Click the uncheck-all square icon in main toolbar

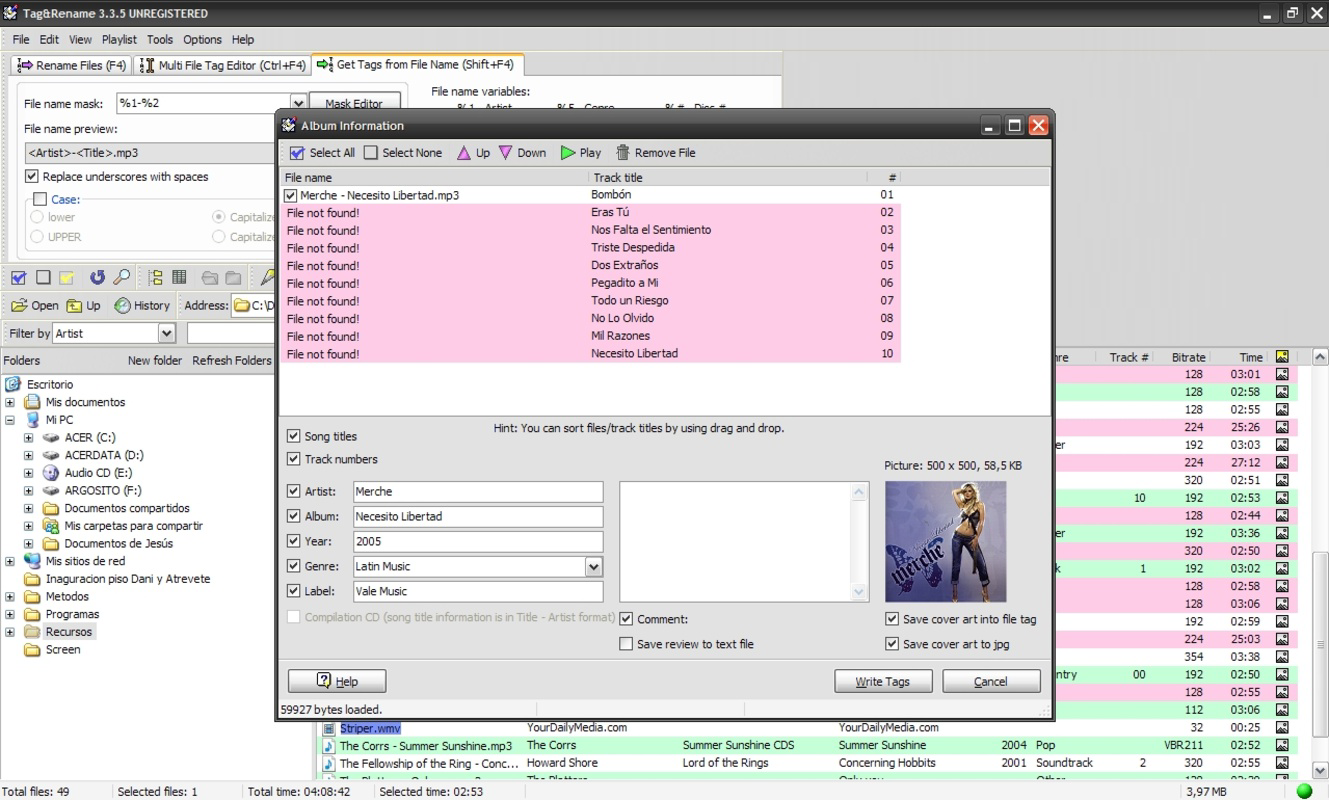[x=43, y=278]
